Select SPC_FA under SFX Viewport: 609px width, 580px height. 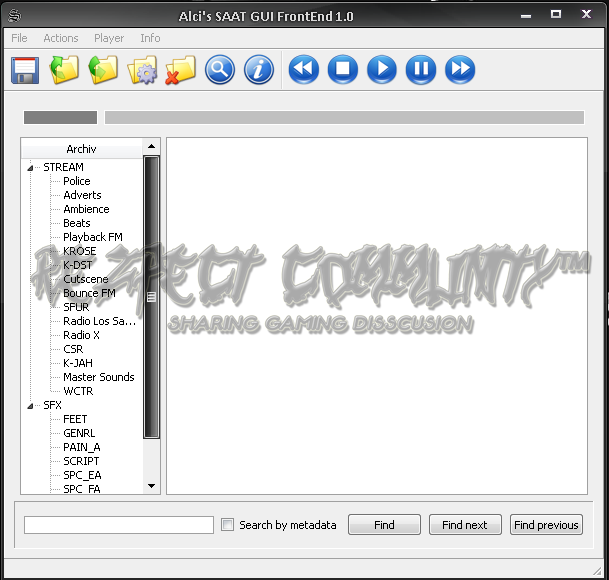point(82,489)
